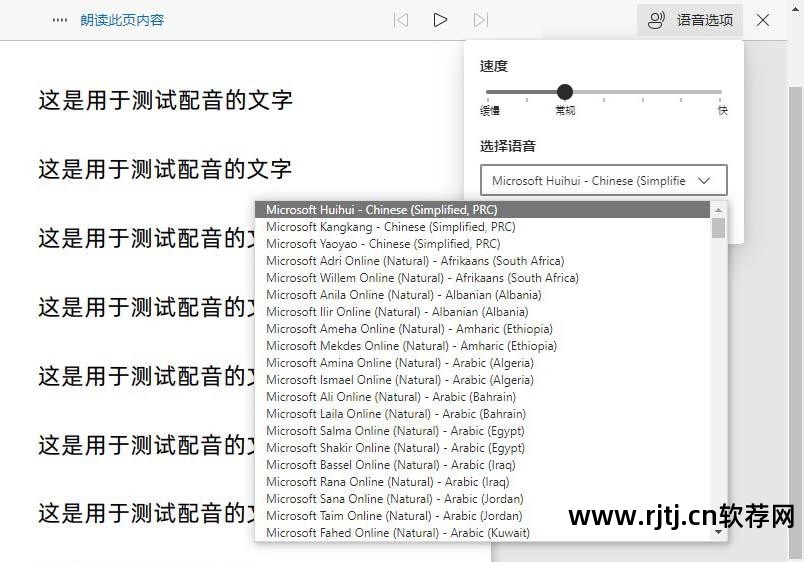Choose Microsoft Ismael Online Arabic (Algeria)
This screenshot has height=562, width=804.
pyautogui.click(x=482, y=379)
